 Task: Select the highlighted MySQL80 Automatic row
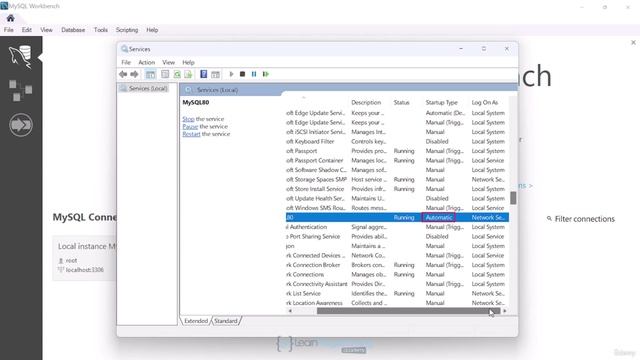pos(397,218)
